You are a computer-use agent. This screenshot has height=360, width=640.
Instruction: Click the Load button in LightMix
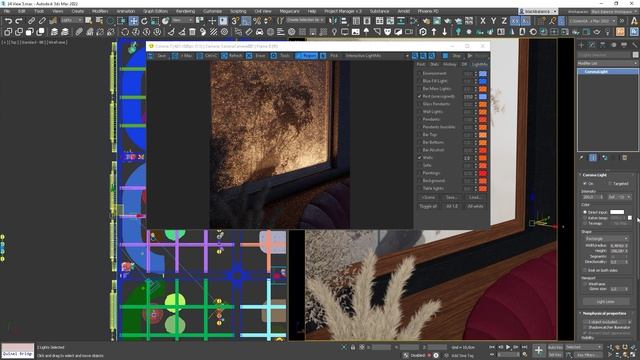click(475, 197)
